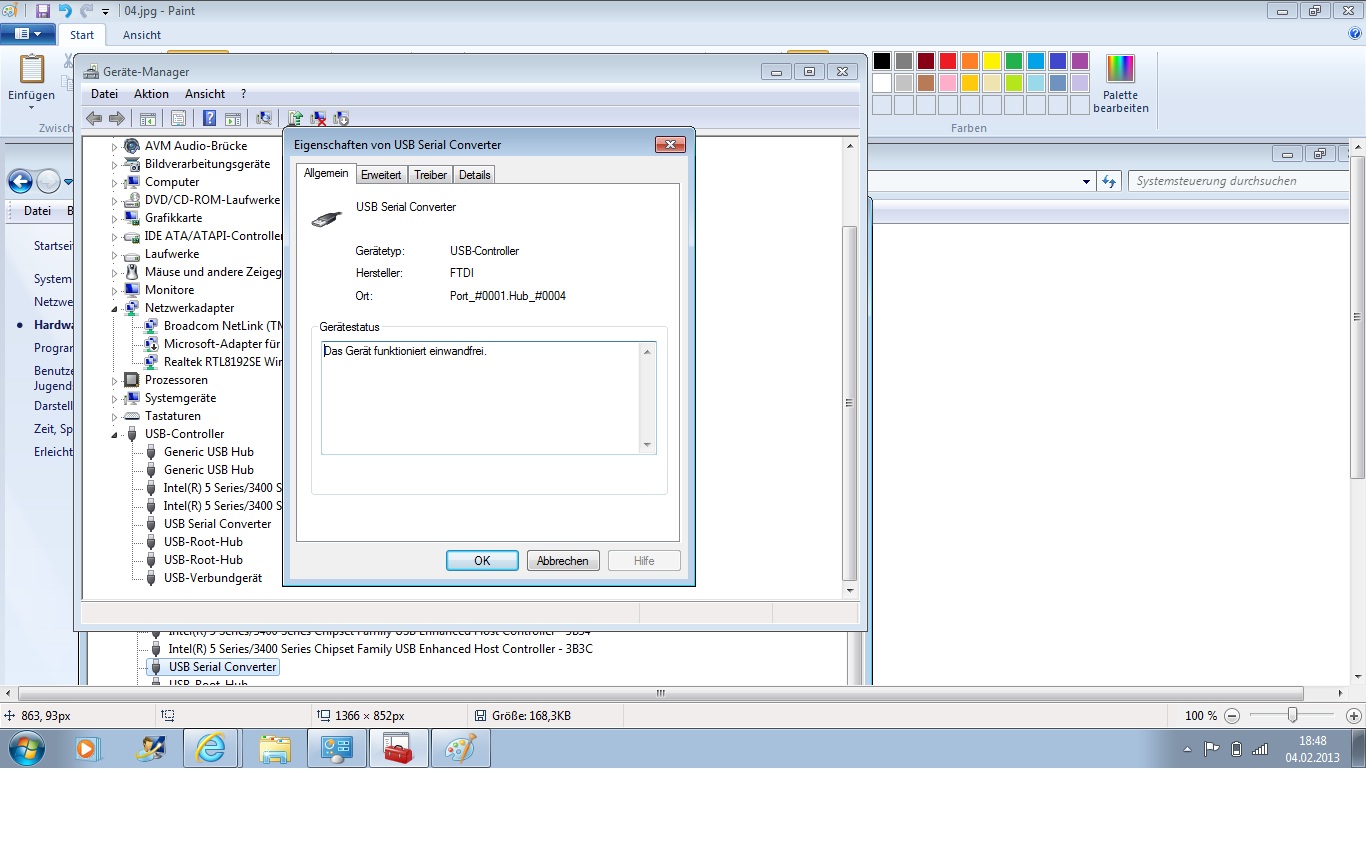Select USB Serial Converter in the lower list
The width and height of the screenshot is (1366, 852).
[x=223, y=667]
